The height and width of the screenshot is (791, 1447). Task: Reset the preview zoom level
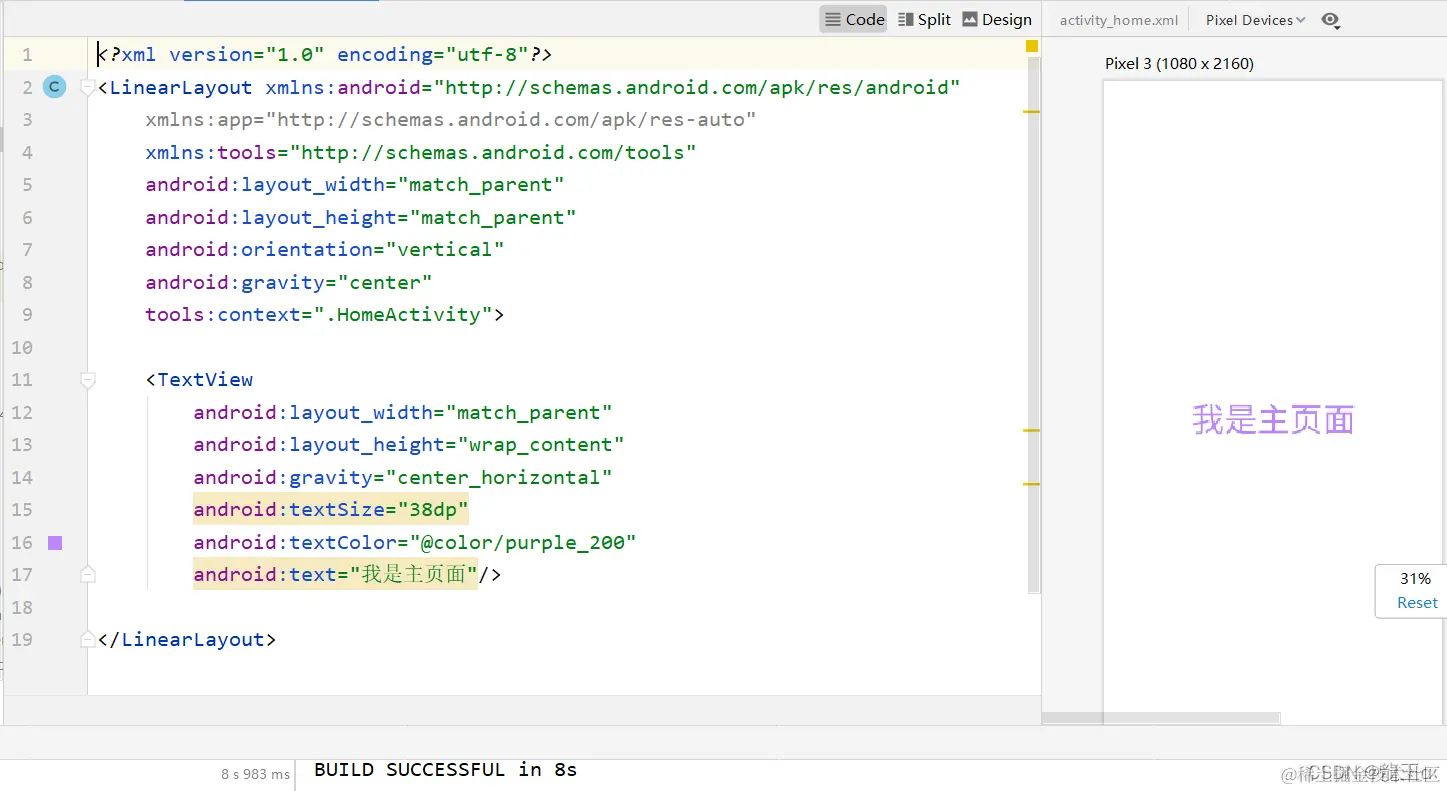click(1417, 603)
